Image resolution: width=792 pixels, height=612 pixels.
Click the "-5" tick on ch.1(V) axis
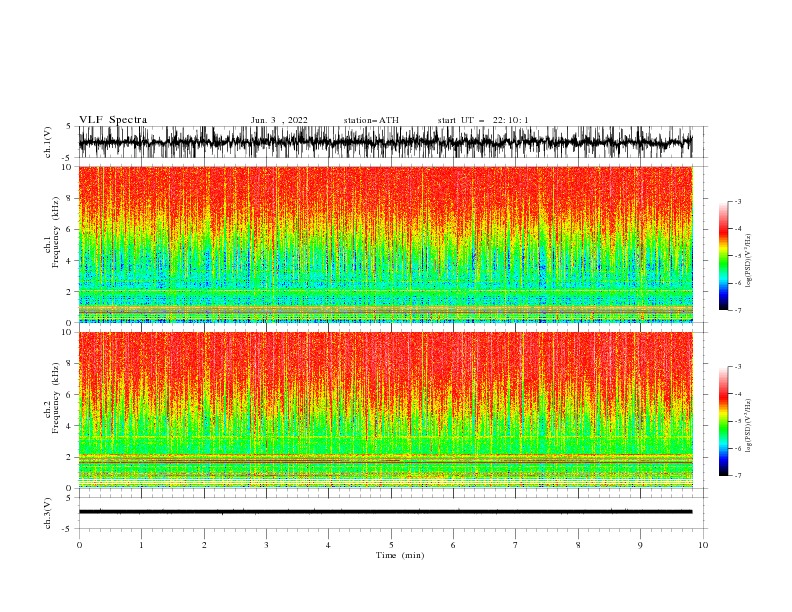pos(67,158)
